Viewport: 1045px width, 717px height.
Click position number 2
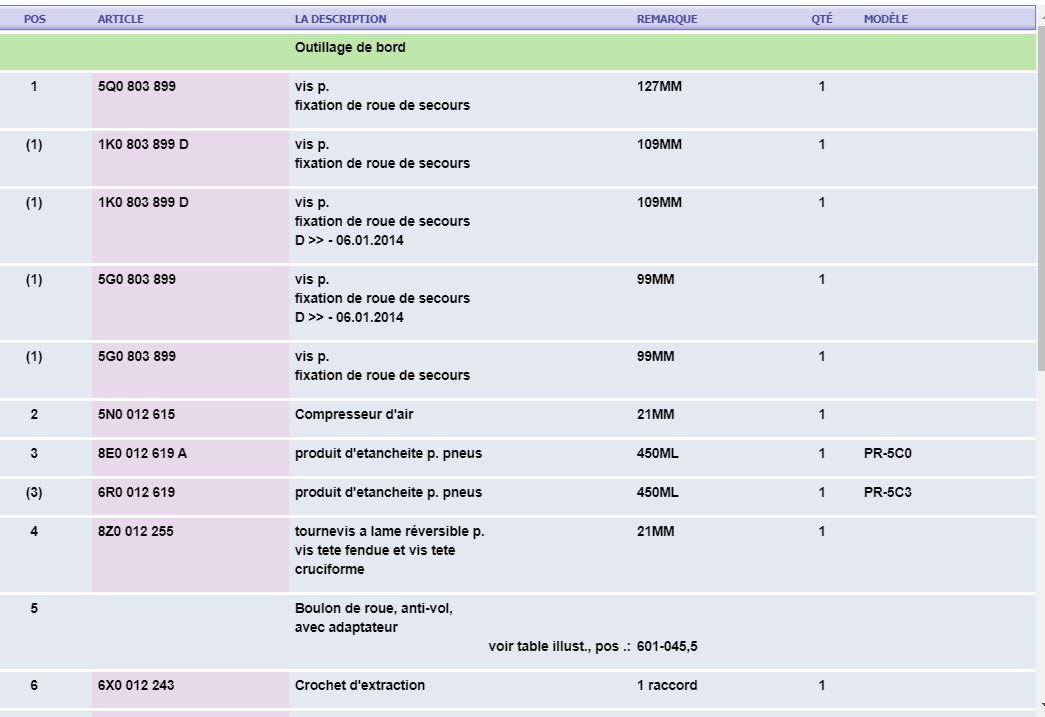click(x=34, y=414)
